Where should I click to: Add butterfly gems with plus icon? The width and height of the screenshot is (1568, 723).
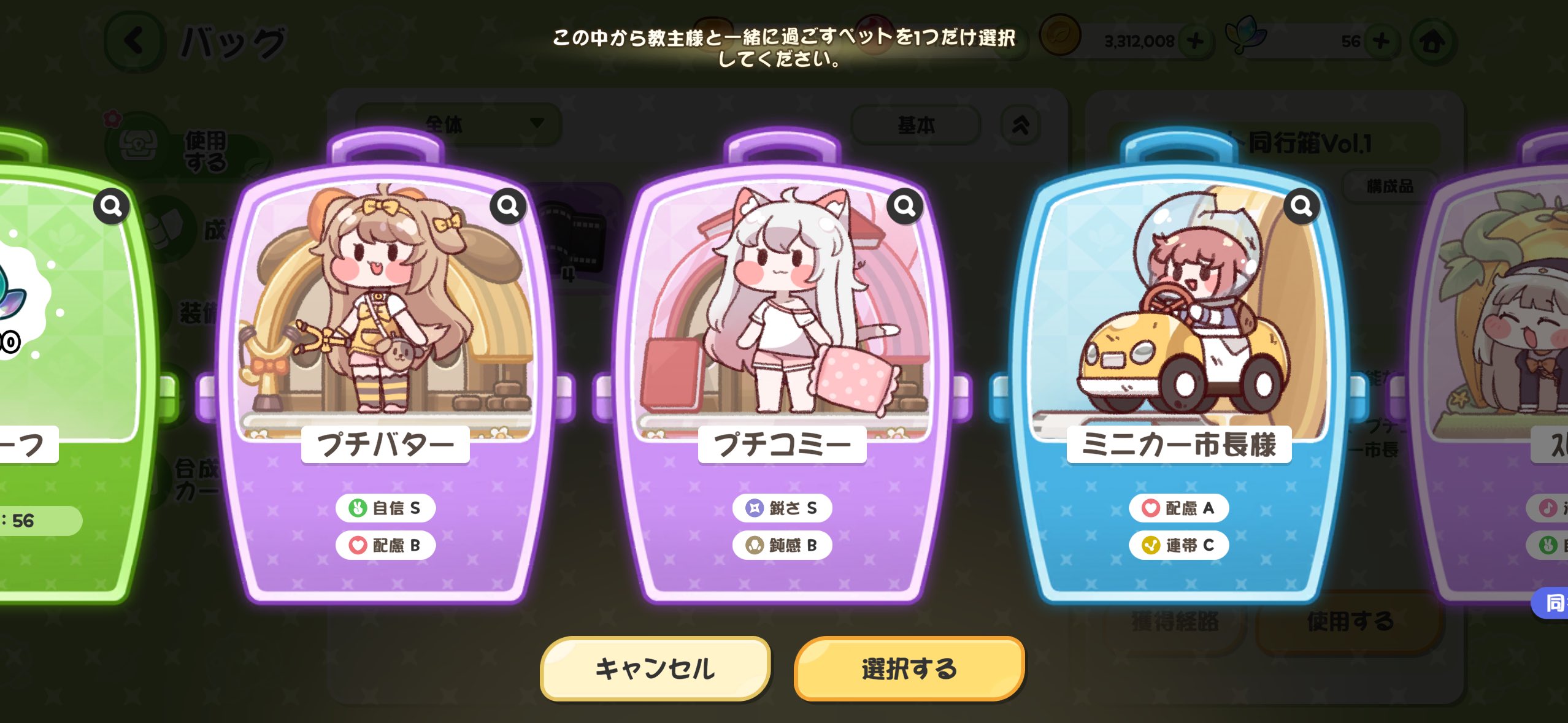pyautogui.click(x=1382, y=42)
